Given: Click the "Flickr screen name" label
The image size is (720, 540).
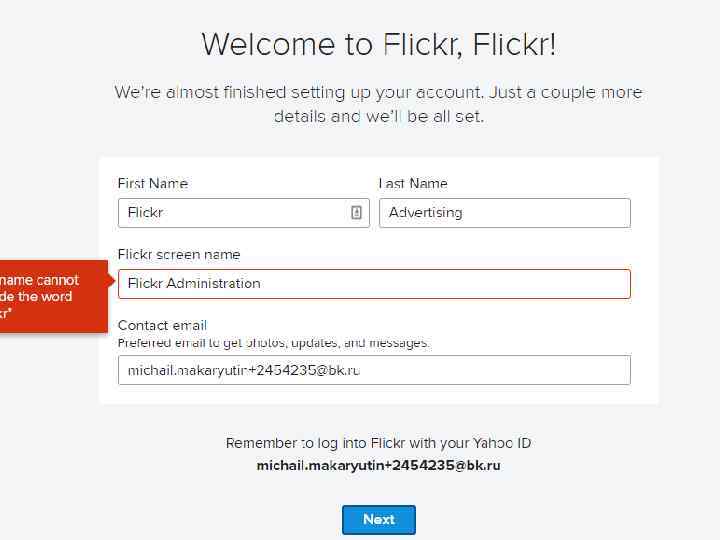Looking at the screenshot, I should [179, 255].
